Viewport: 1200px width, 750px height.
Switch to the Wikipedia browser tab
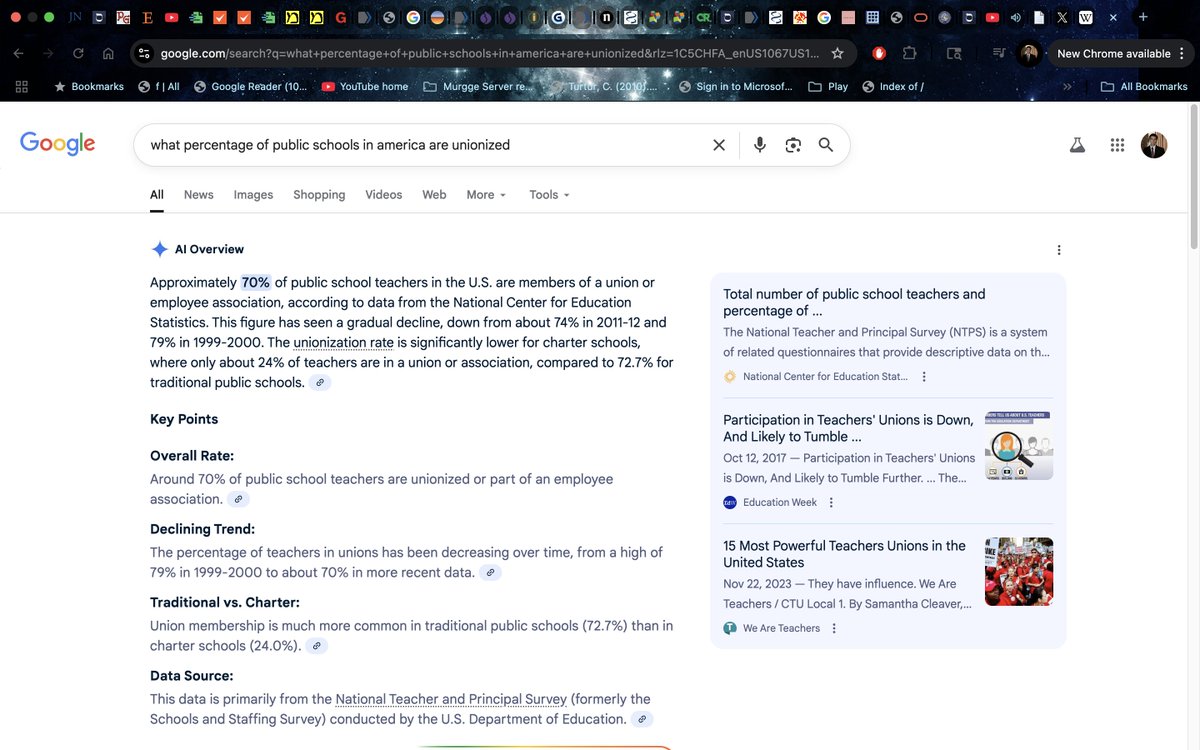pos(1086,17)
